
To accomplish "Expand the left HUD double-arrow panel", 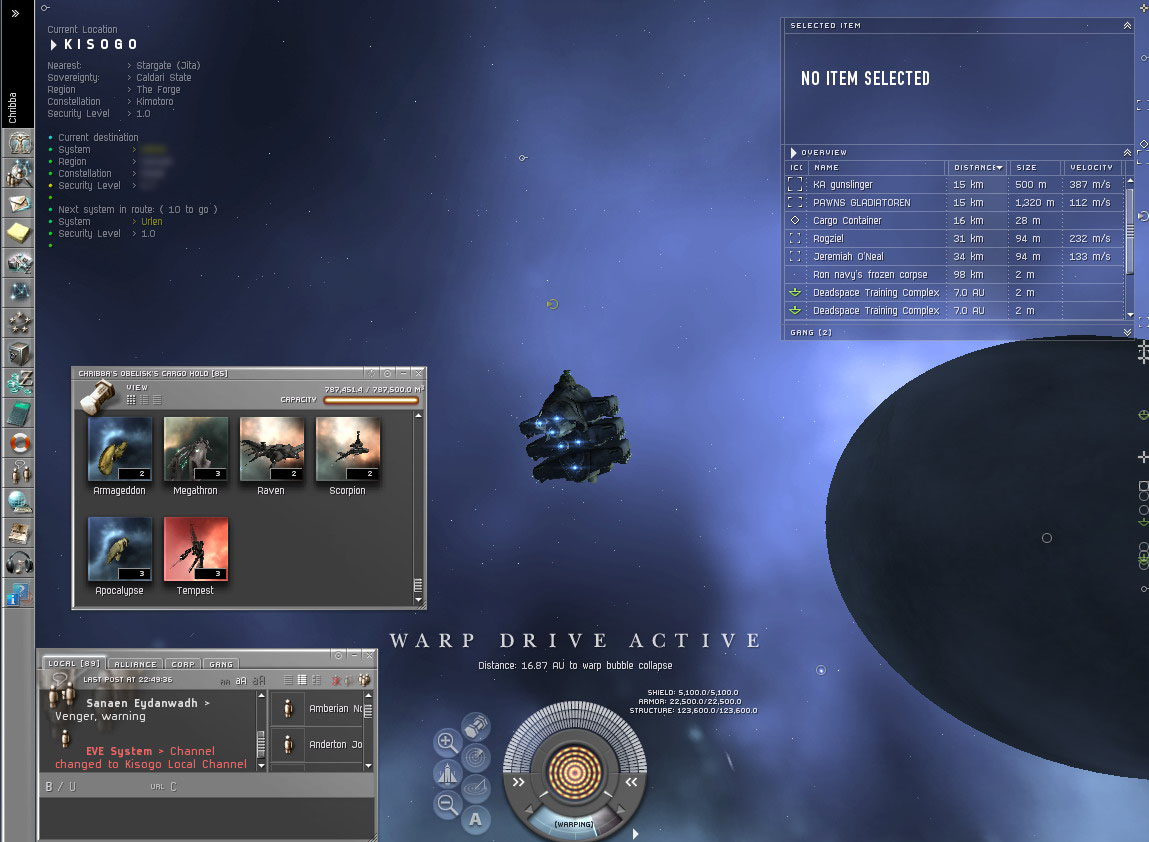I will (x=519, y=782).
